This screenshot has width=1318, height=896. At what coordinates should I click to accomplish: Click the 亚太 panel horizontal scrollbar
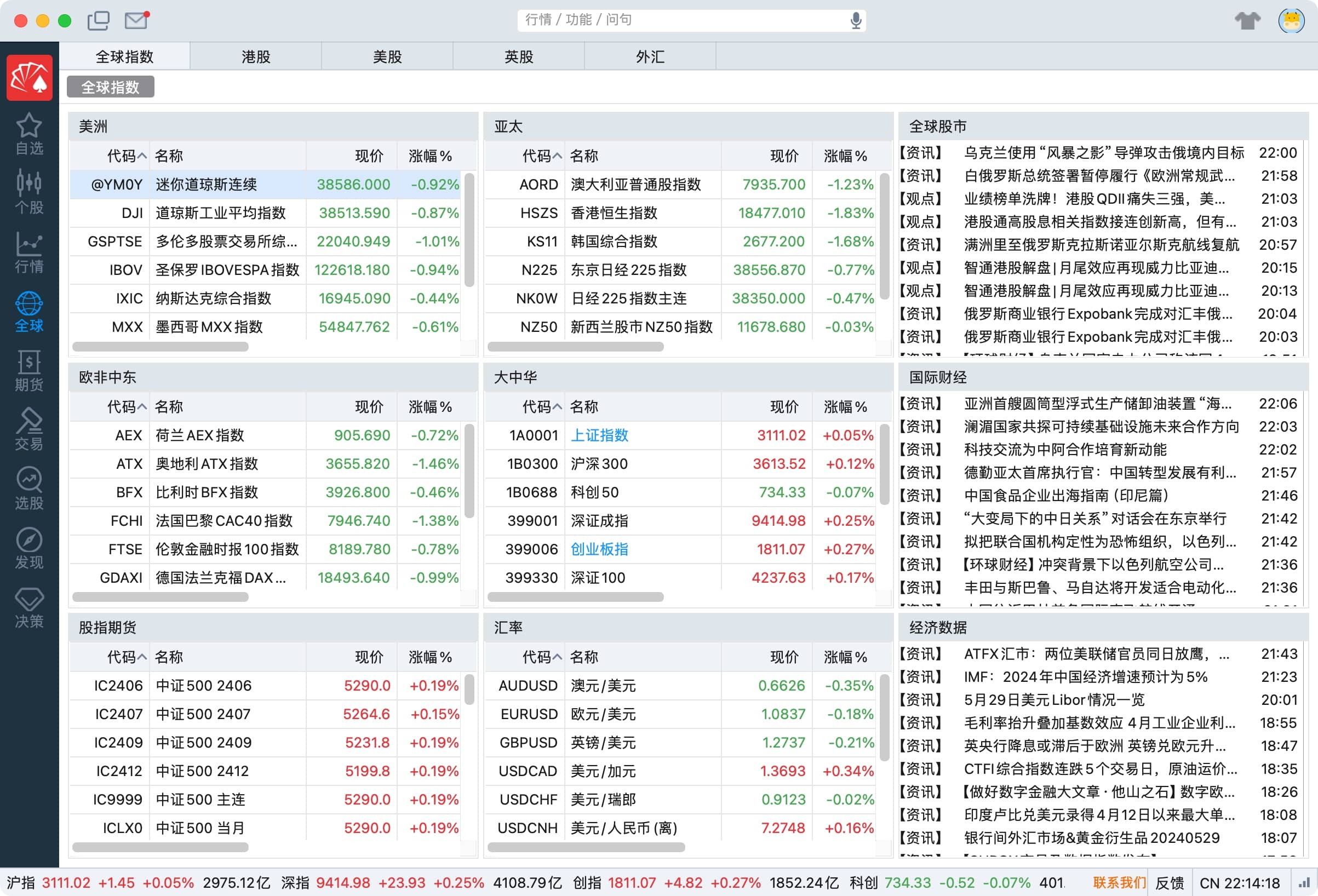coord(575,347)
